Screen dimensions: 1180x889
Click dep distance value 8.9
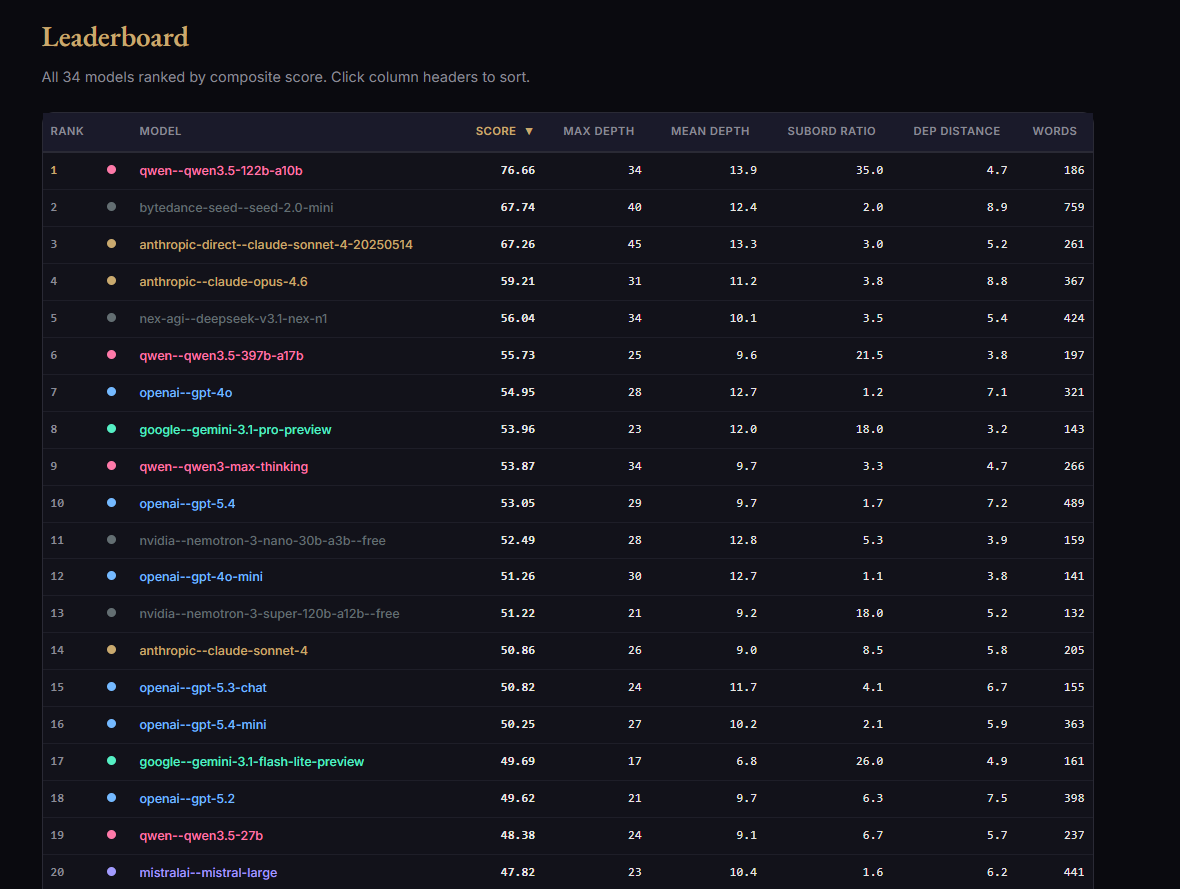tap(997, 207)
